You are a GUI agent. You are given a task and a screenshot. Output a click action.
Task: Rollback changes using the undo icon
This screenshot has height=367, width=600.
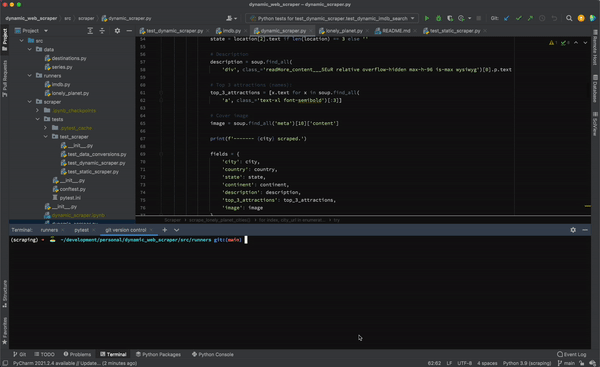[554, 18]
